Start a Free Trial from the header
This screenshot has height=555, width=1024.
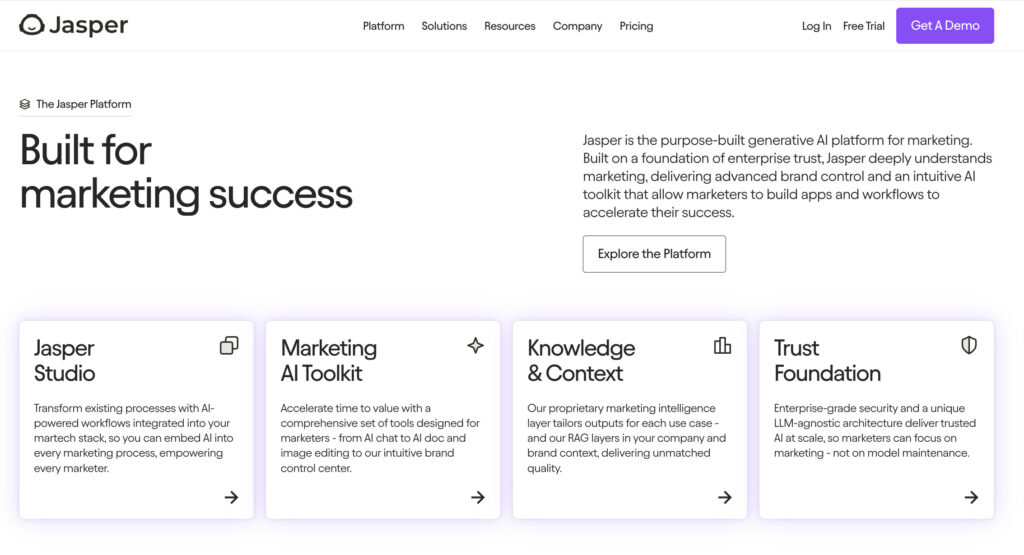click(863, 26)
